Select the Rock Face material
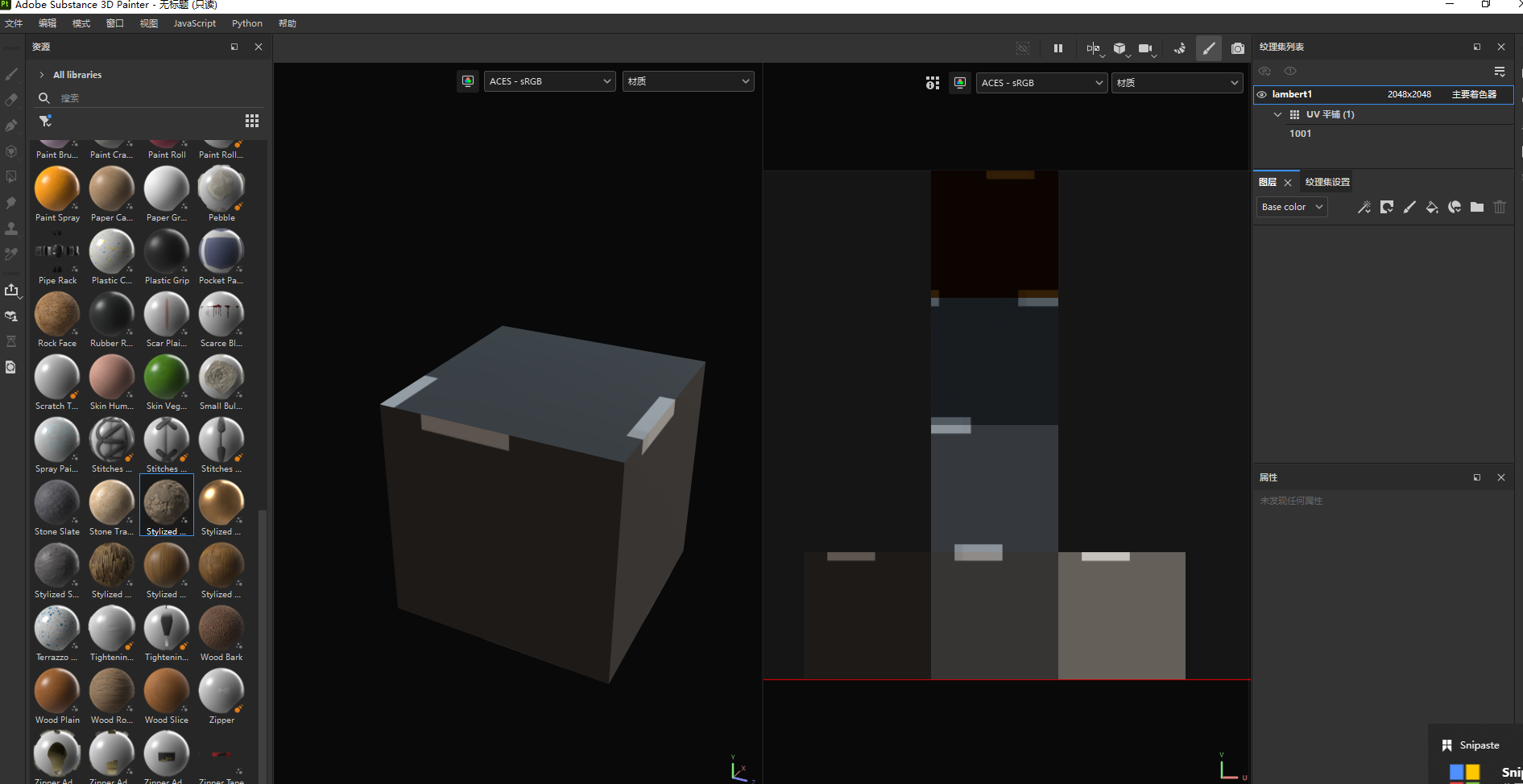The image size is (1523, 784). click(57, 320)
